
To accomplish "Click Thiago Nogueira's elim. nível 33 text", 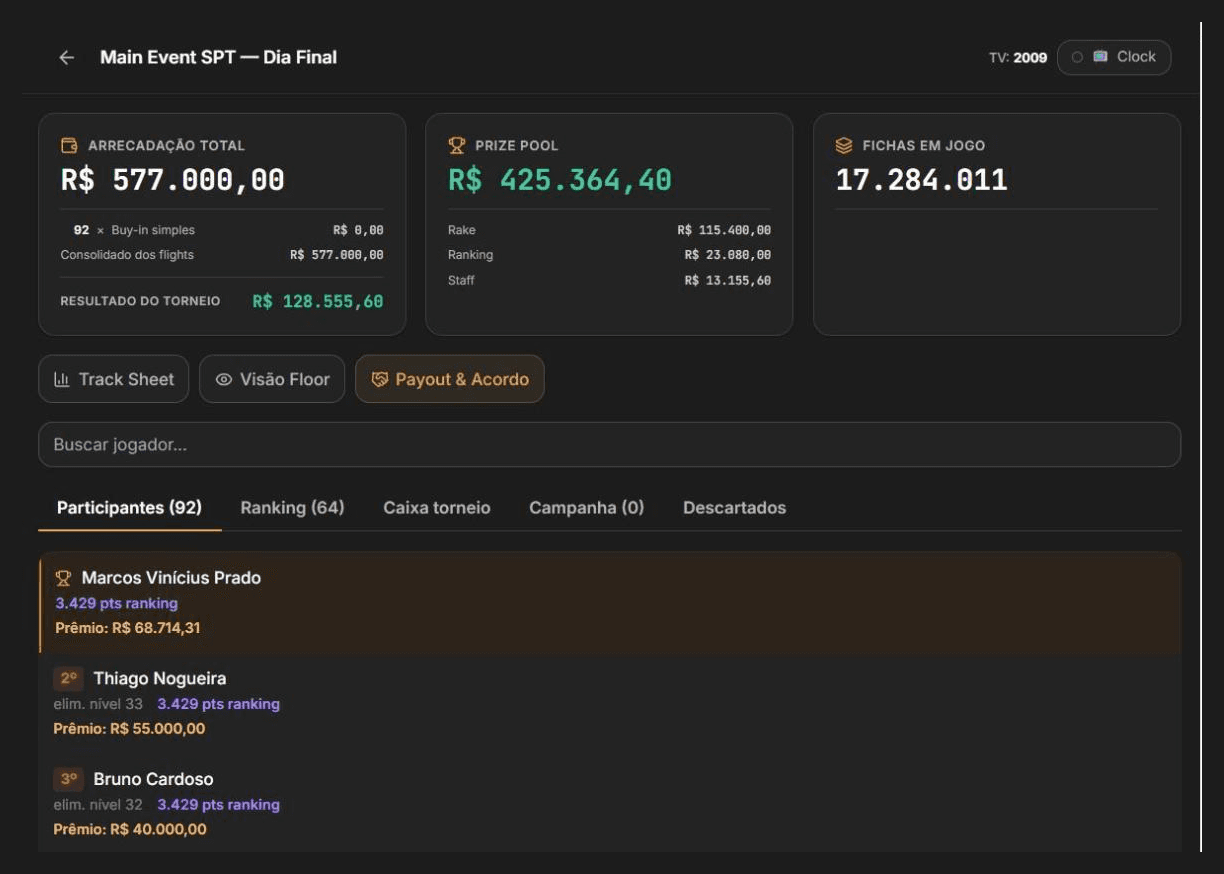I will (98, 704).
